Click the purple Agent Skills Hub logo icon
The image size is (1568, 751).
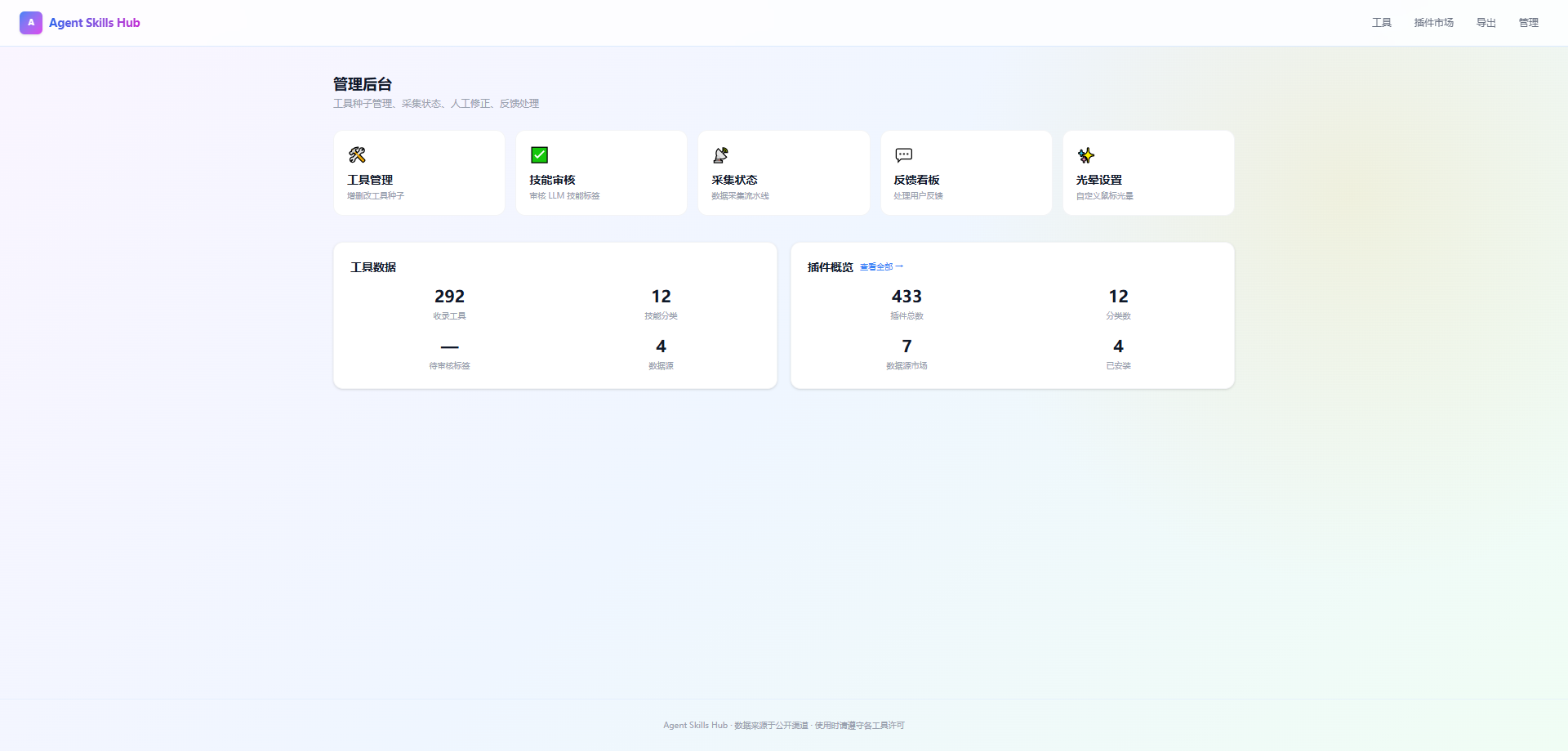tap(31, 23)
